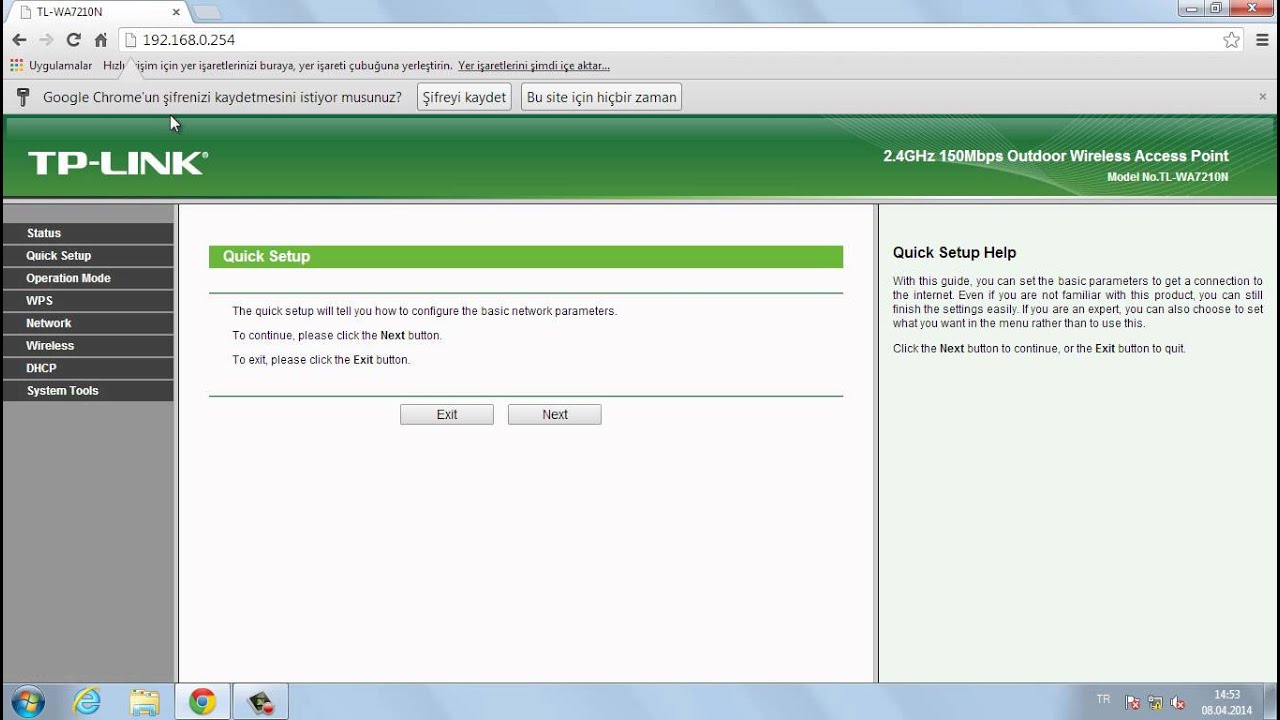Click the Exit button
Image resolution: width=1280 pixels, height=720 pixels.
[x=447, y=414]
